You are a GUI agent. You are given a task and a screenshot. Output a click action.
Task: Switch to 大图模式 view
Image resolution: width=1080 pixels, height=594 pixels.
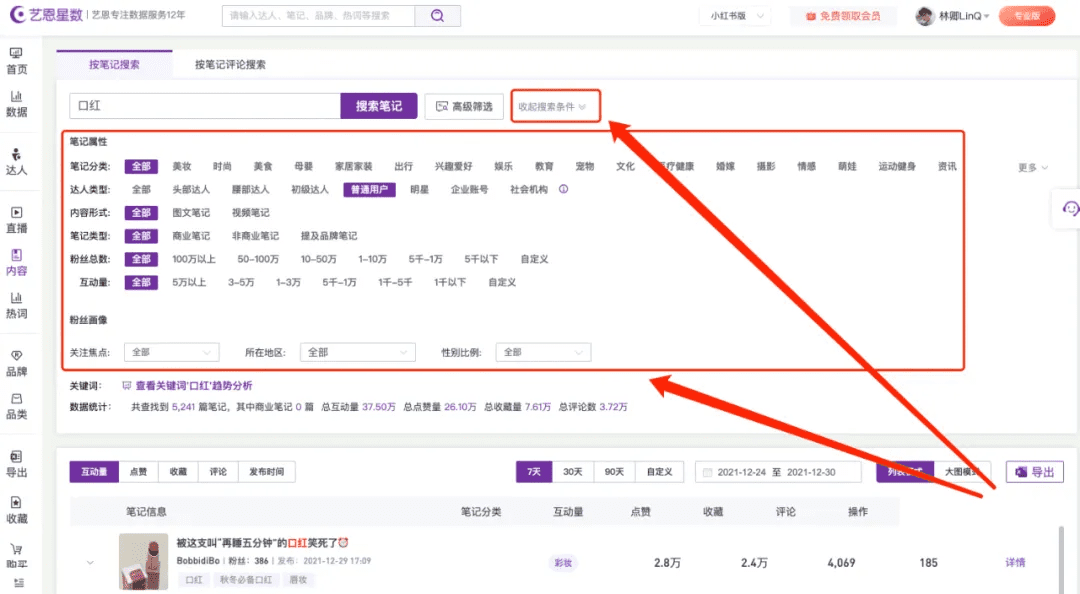click(x=963, y=472)
